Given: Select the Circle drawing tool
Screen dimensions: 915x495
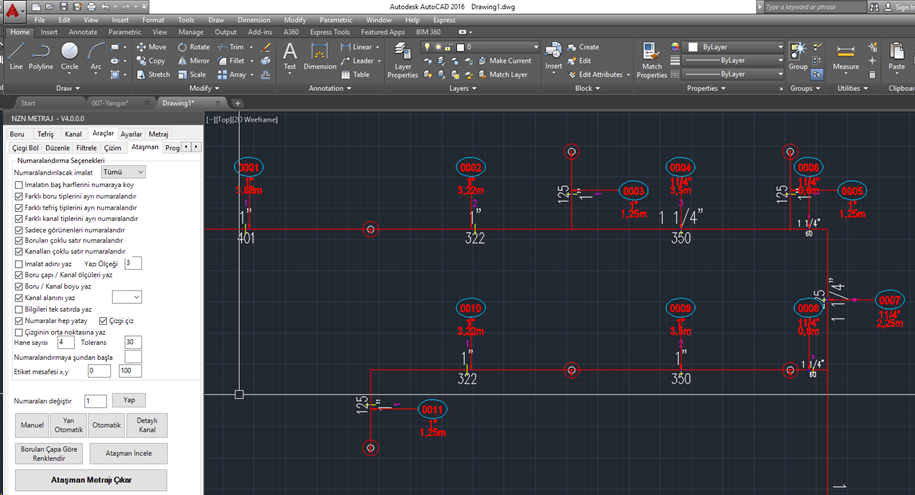Looking at the screenshot, I should [x=69, y=56].
